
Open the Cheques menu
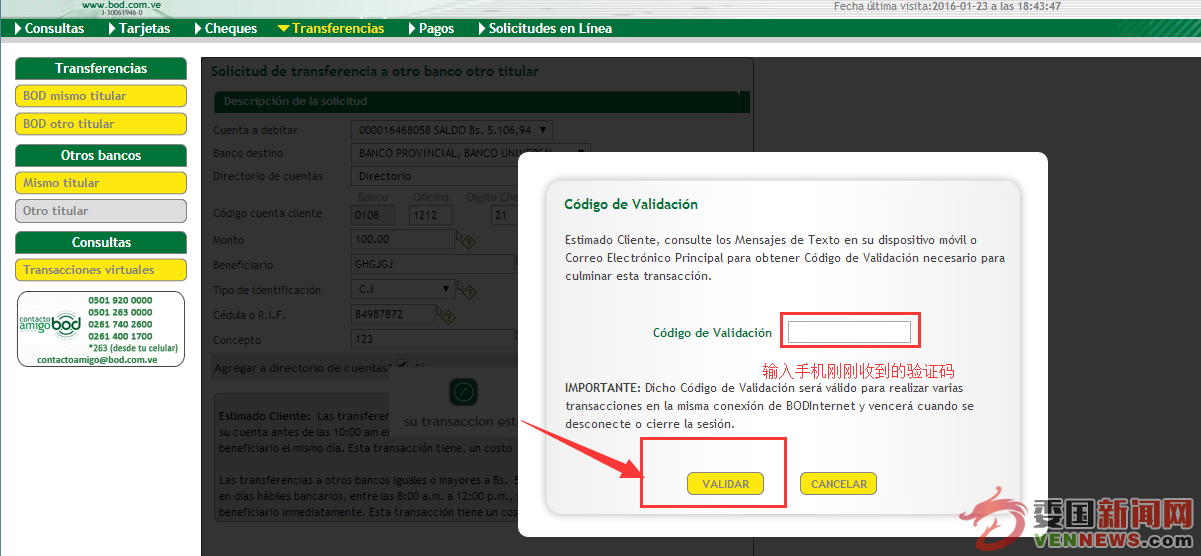tap(231, 28)
